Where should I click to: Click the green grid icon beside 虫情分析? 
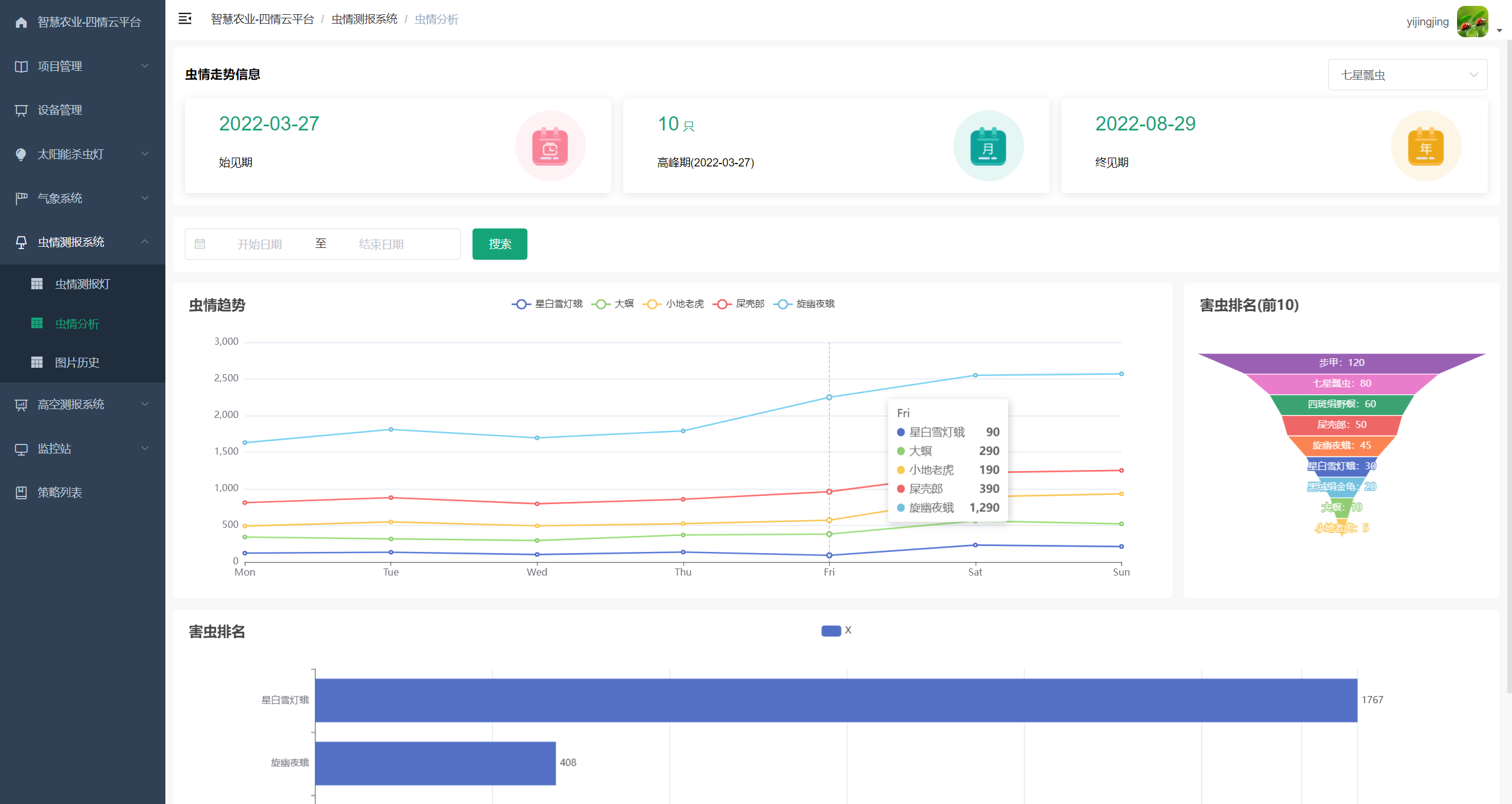(37, 323)
